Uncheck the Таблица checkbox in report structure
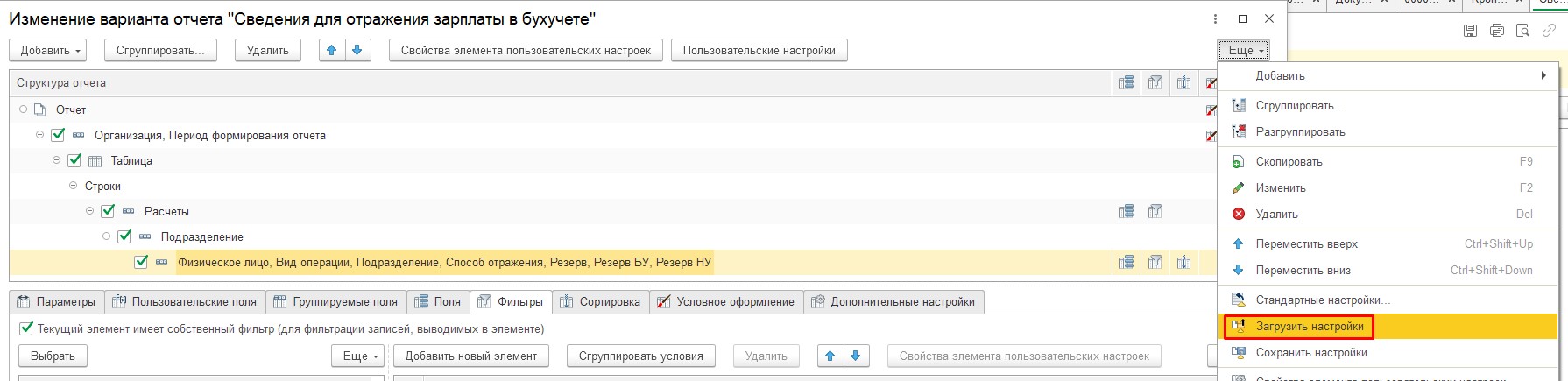This screenshot has width=1568, height=381. point(74,160)
